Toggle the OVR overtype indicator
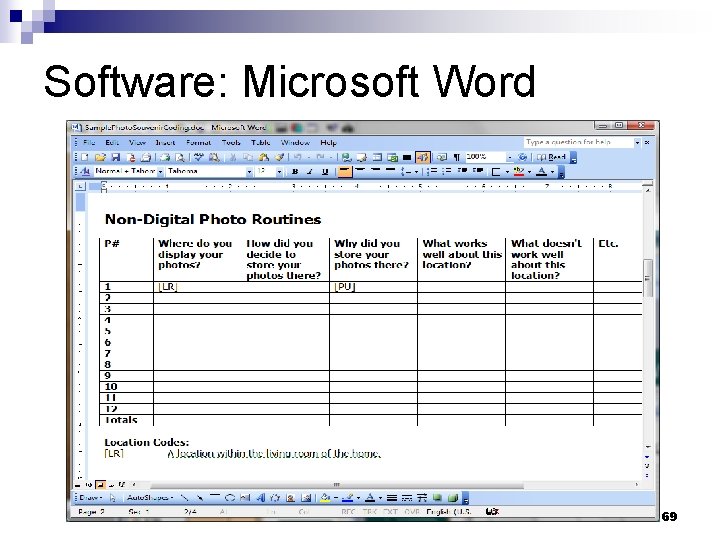720x540 pixels. [x=411, y=512]
